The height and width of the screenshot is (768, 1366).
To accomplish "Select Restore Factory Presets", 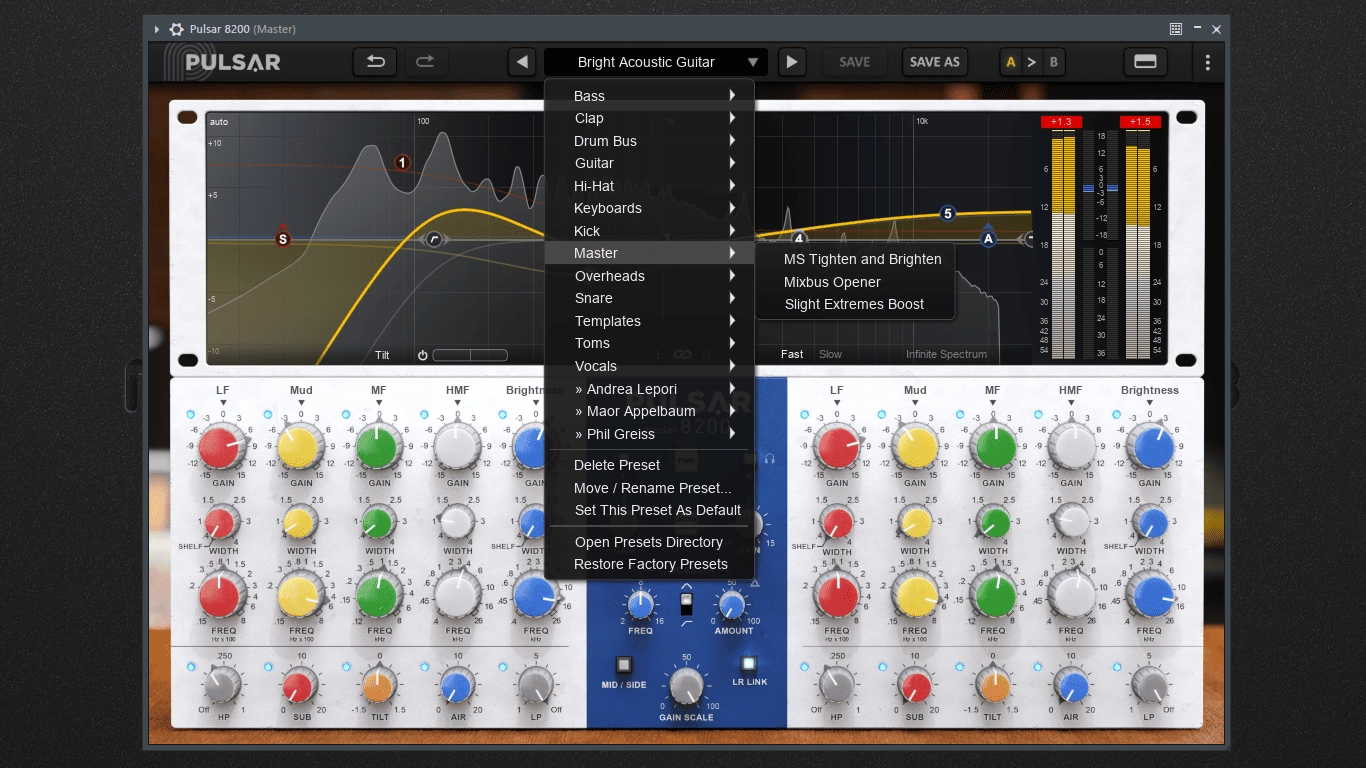I will [649, 564].
